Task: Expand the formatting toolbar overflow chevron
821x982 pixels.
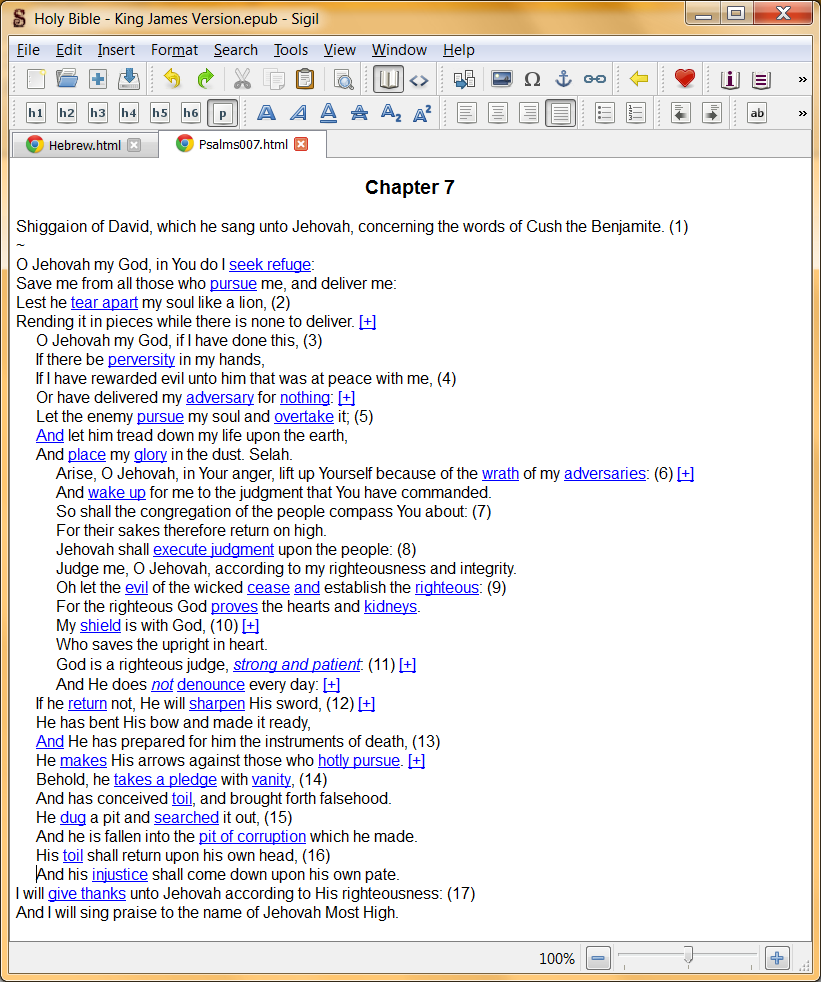Action: (x=802, y=113)
